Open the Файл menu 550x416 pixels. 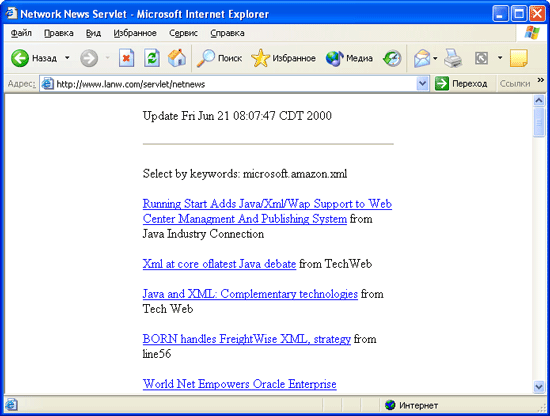click(21, 33)
